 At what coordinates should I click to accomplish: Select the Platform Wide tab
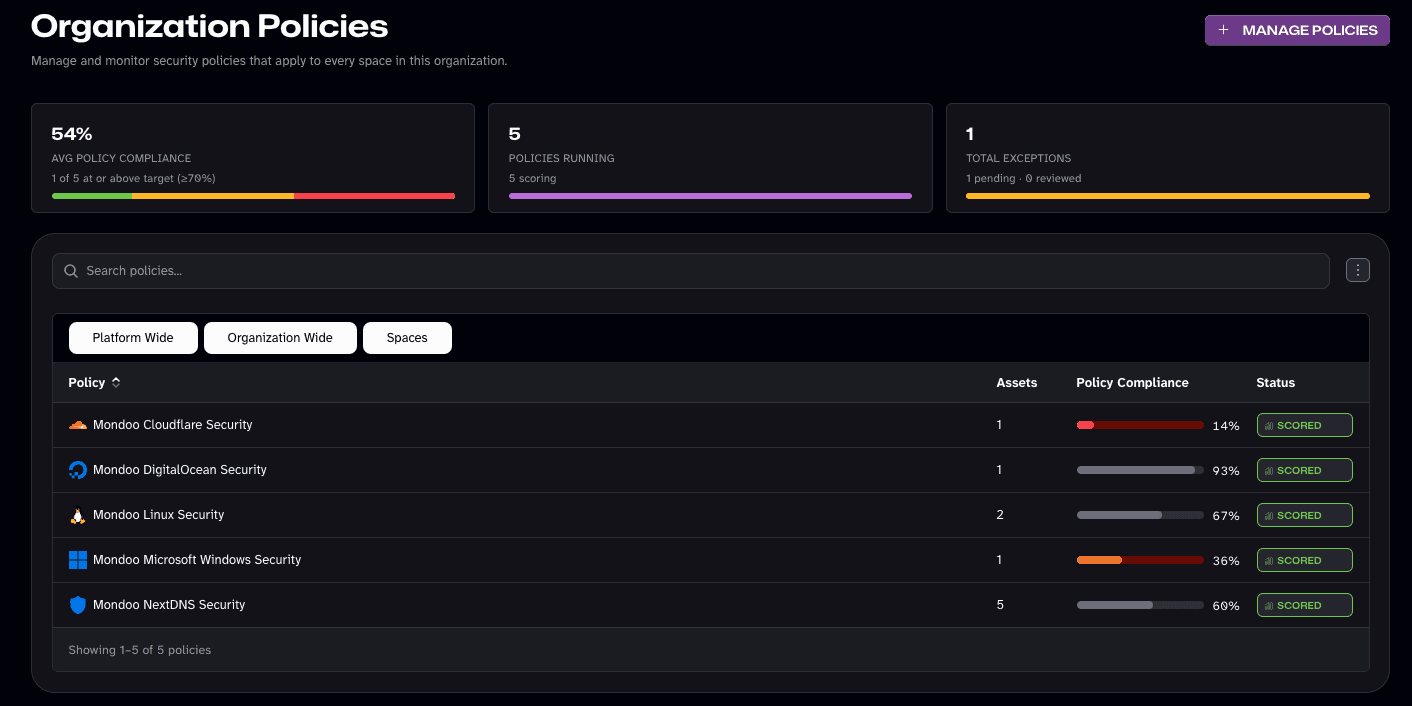point(133,338)
